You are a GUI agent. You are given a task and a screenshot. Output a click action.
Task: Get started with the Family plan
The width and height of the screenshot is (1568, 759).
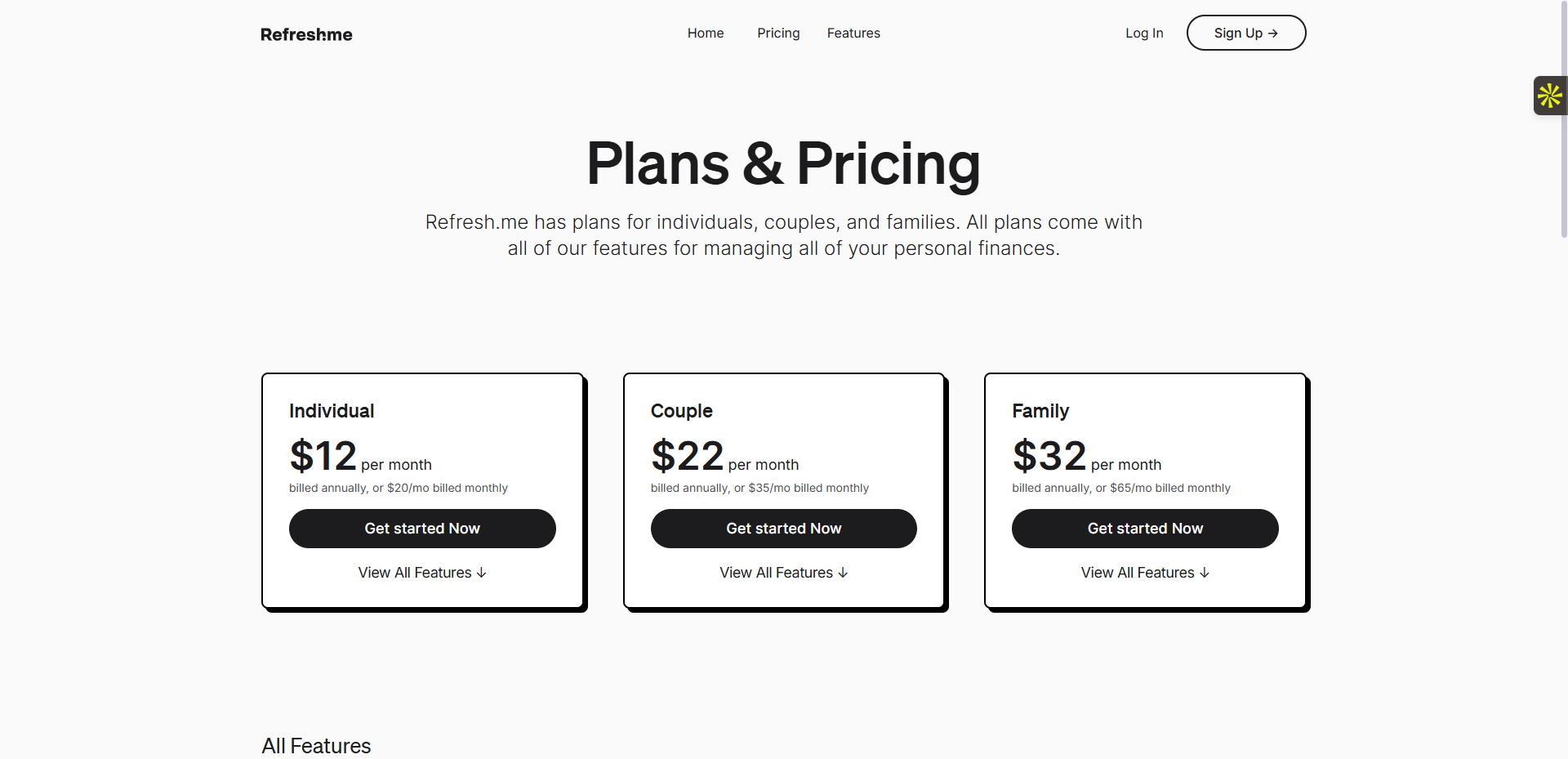click(x=1145, y=529)
